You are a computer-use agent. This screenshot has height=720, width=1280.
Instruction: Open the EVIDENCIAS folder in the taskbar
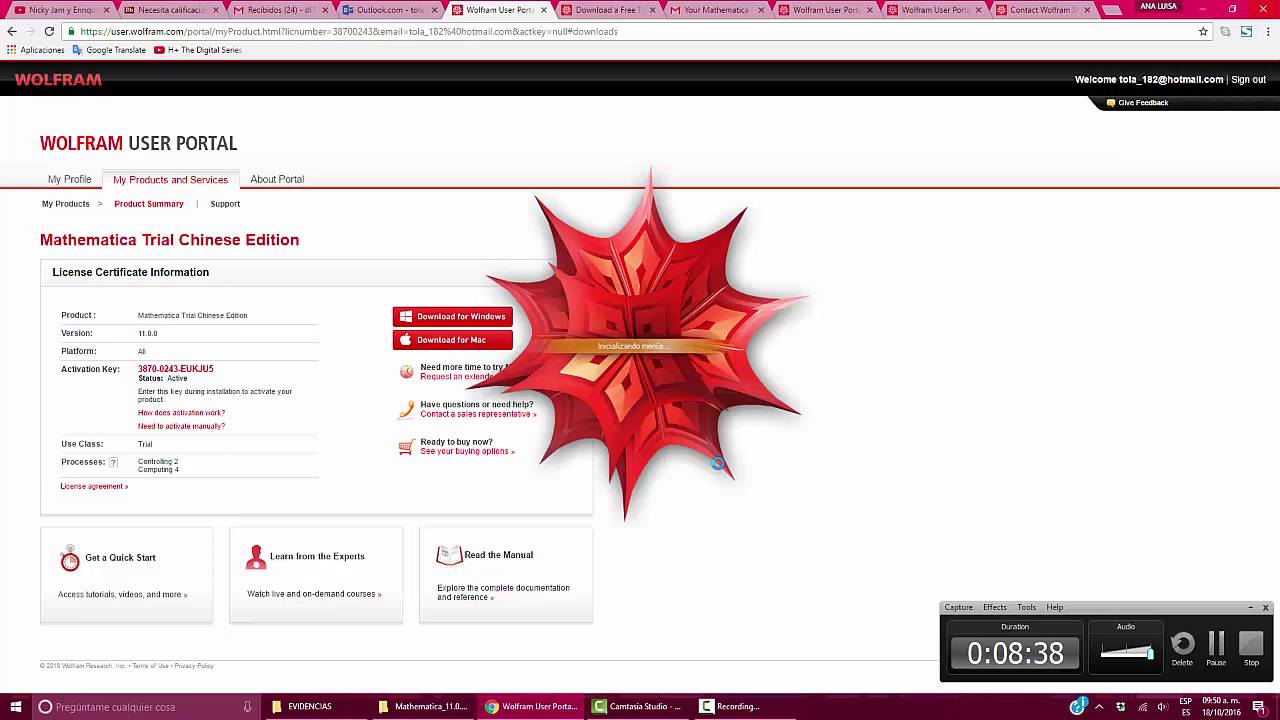pos(311,706)
